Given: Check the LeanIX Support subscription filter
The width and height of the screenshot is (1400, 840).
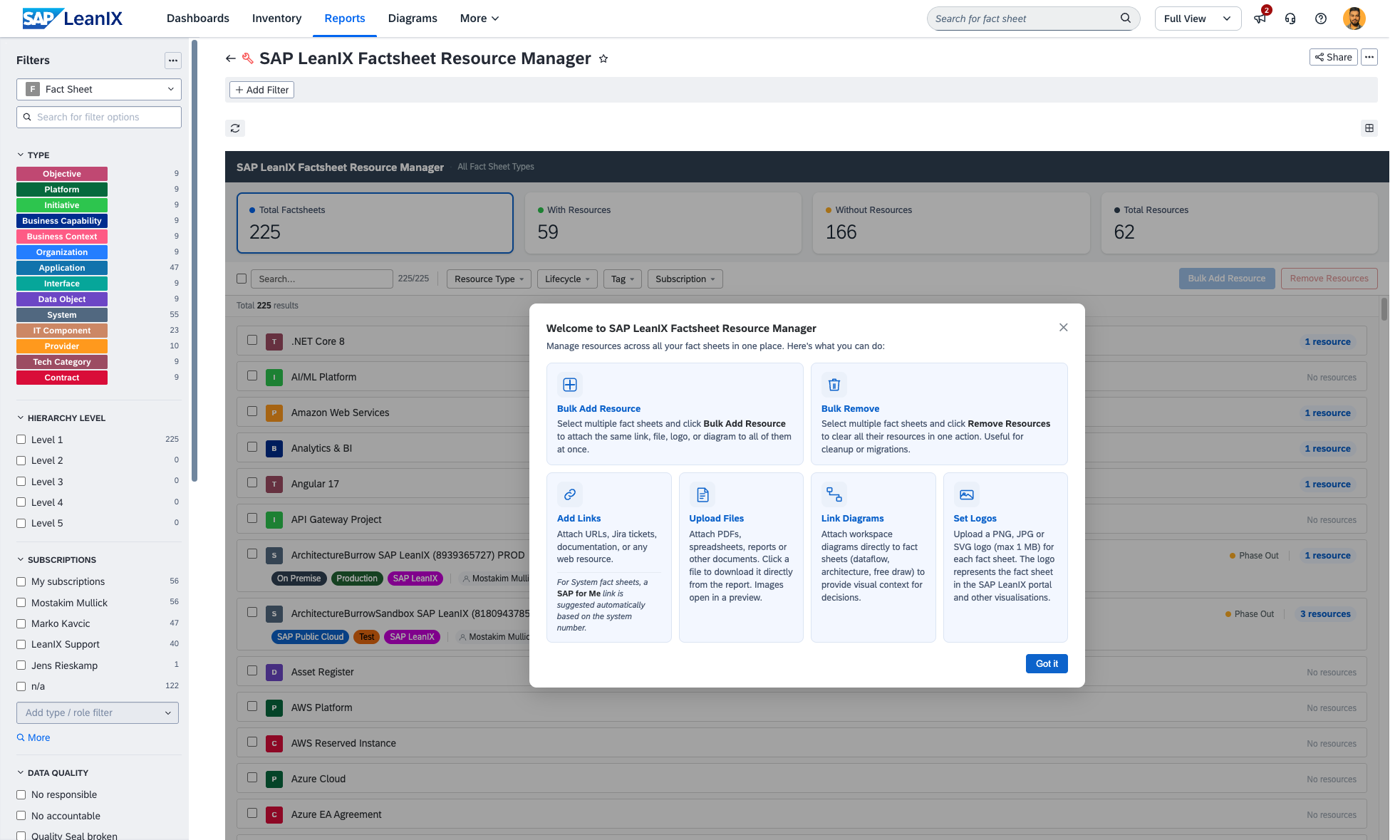Looking at the screenshot, I should tap(21, 645).
